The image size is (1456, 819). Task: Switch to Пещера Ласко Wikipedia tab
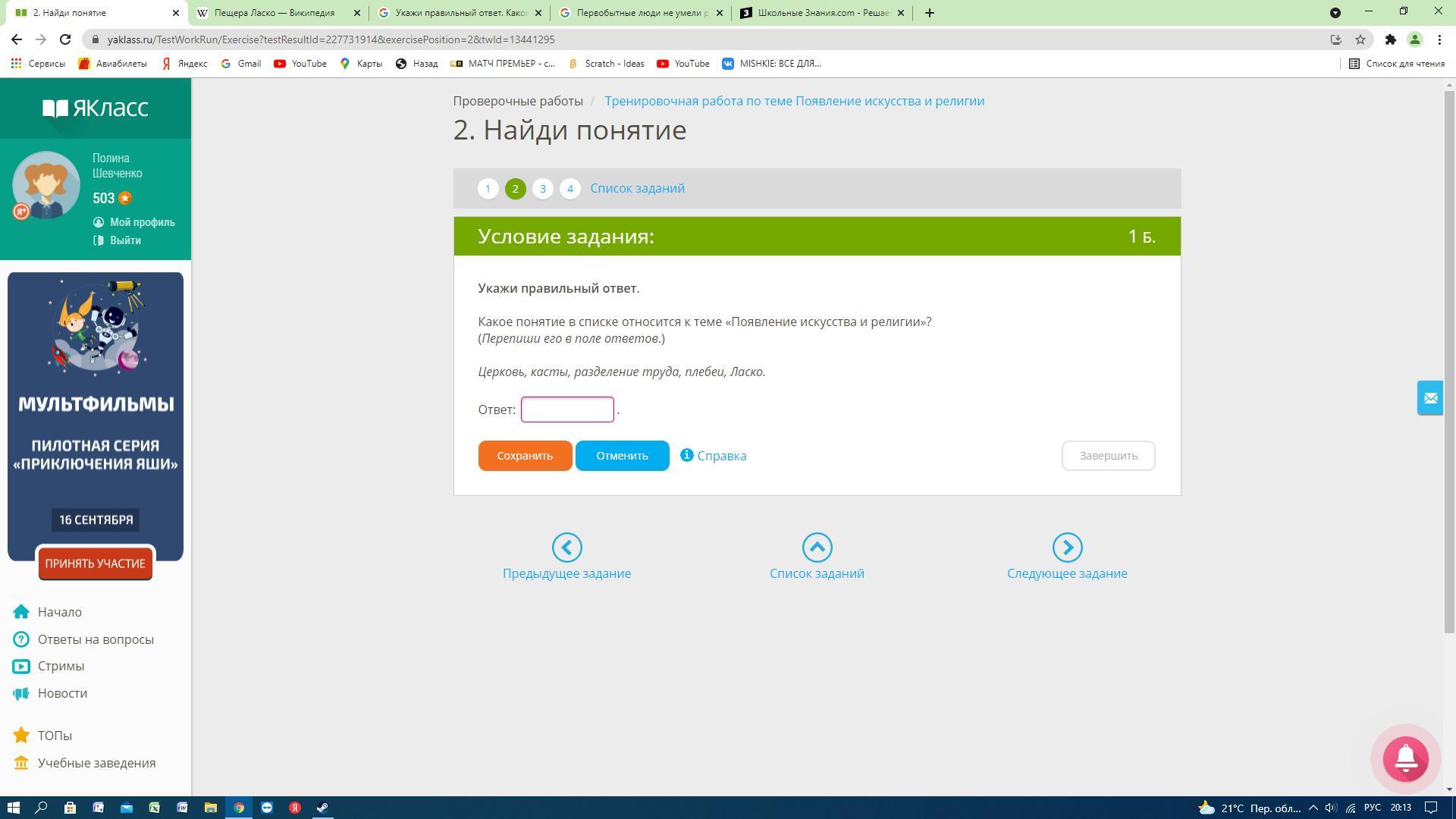pyautogui.click(x=275, y=13)
